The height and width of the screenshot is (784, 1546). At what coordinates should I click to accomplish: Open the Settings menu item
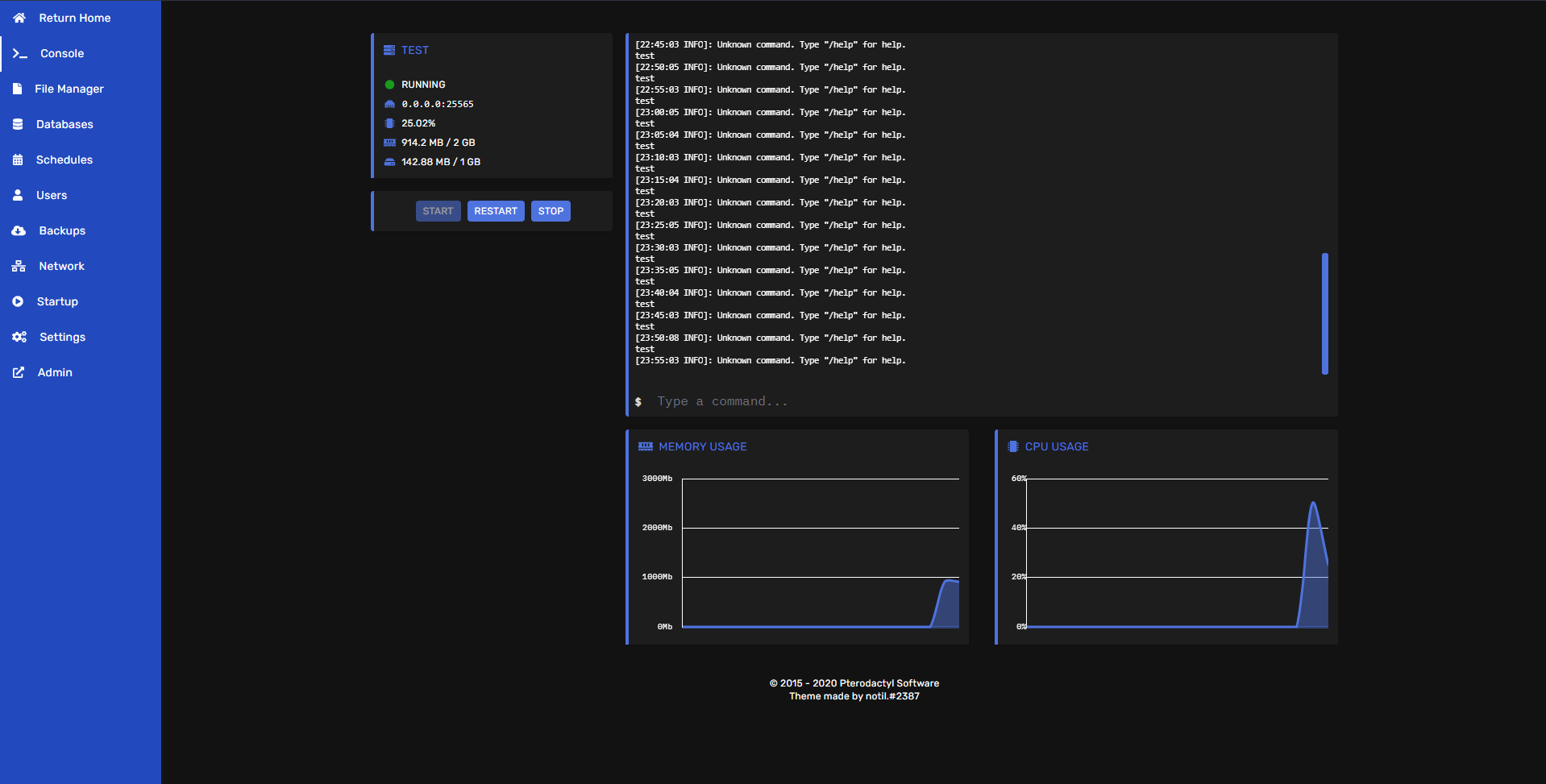tap(62, 337)
